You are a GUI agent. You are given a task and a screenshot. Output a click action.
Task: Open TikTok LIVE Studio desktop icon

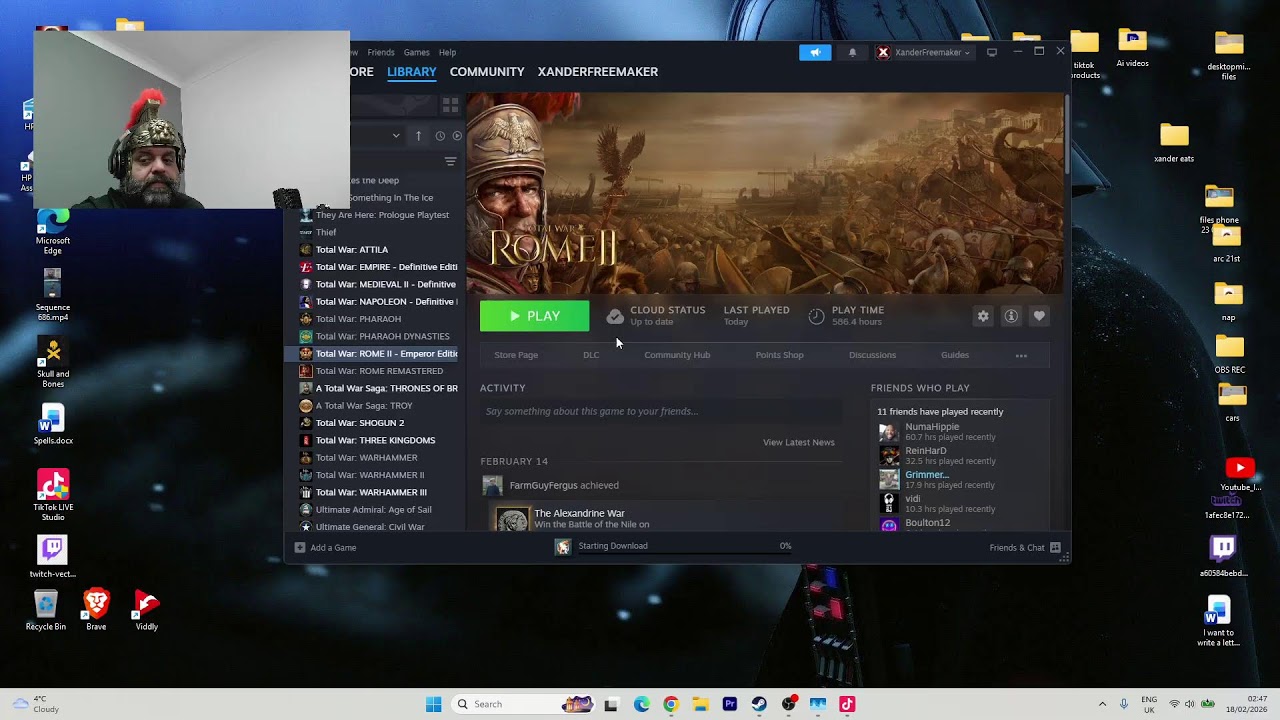[52, 495]
